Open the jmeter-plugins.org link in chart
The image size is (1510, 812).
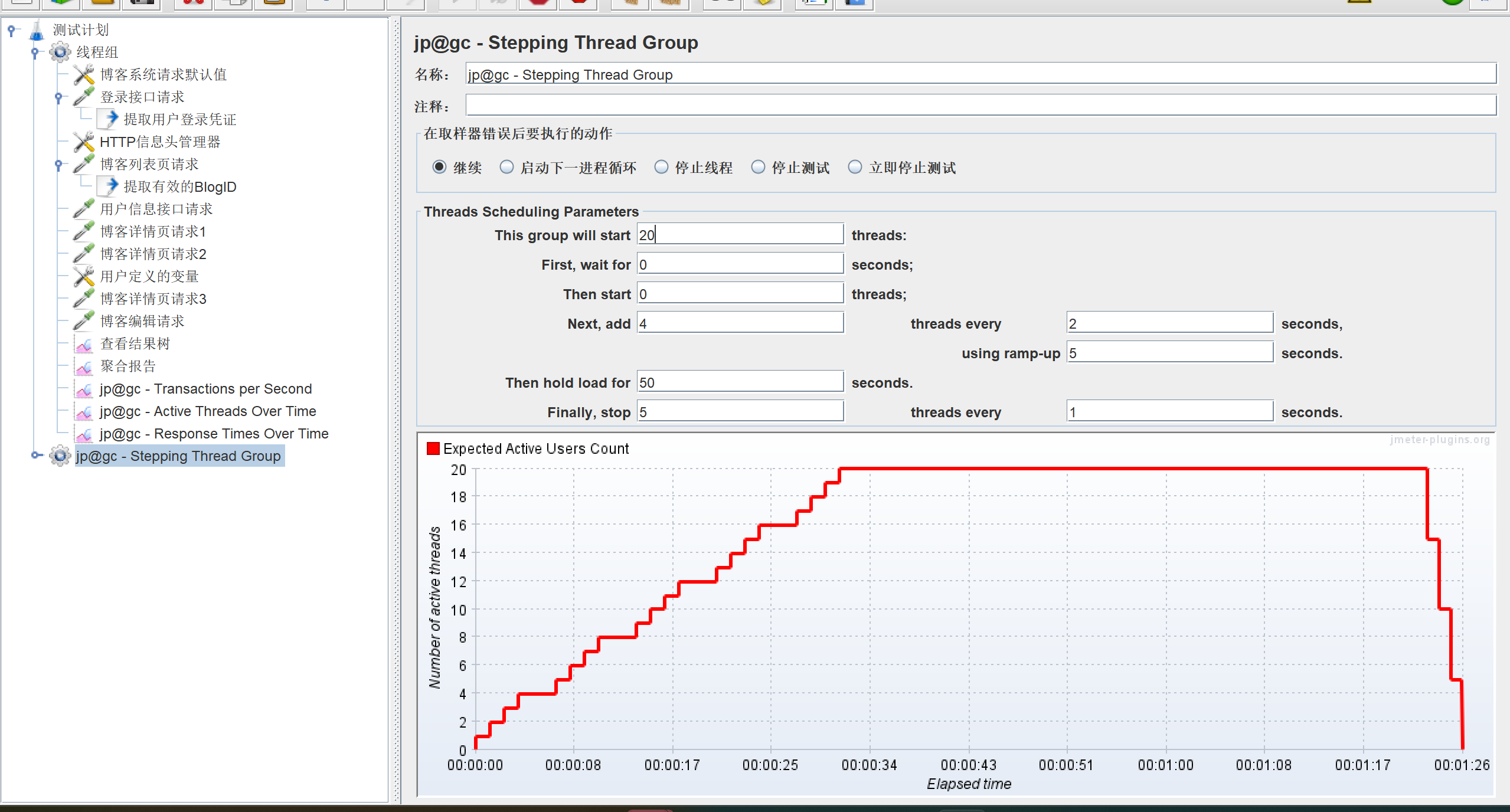point(1439,440)
